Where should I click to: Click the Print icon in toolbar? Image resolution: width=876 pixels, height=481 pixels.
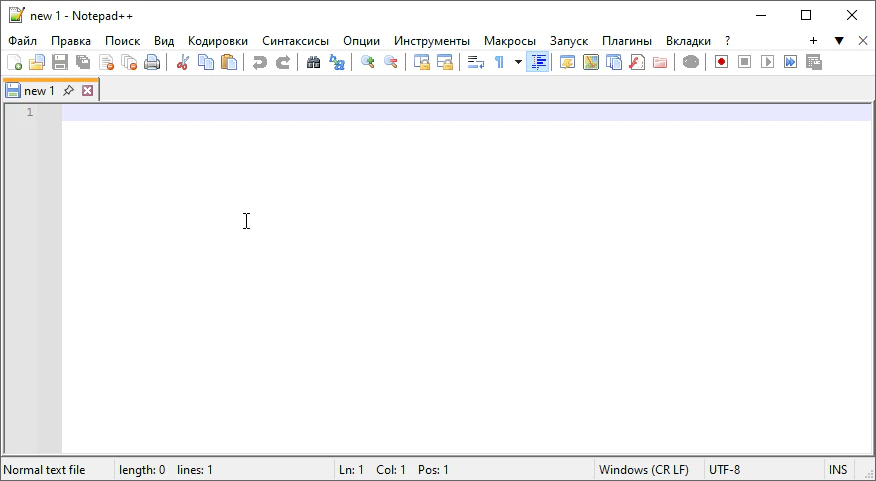coord(152,62)
